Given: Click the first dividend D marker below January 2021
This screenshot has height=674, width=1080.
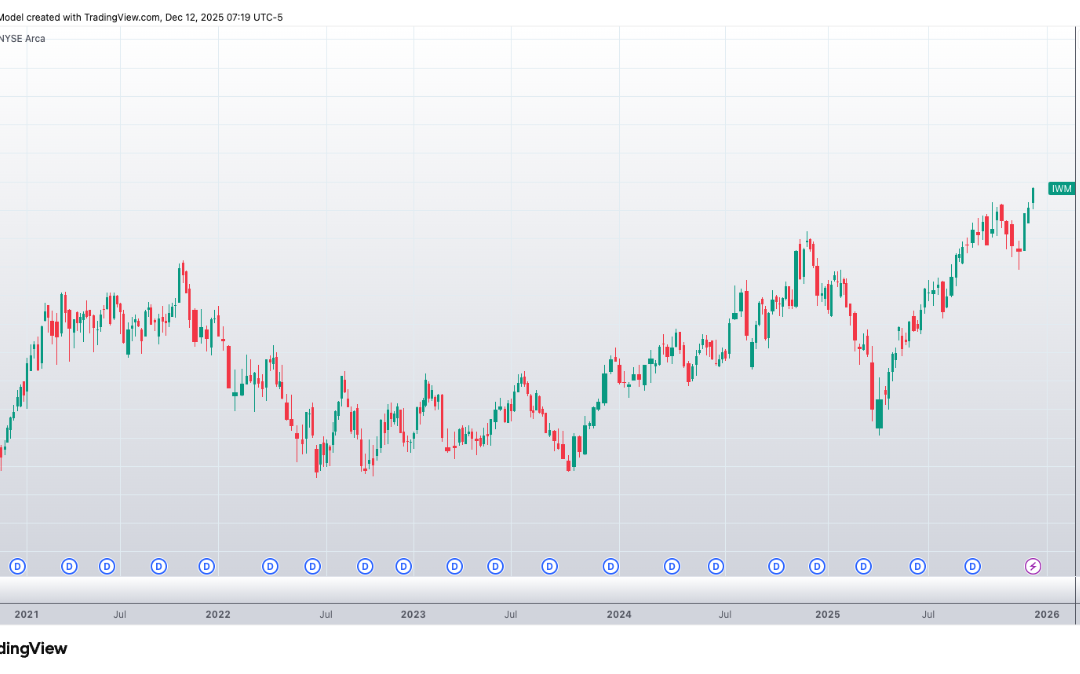Looking at the screenshot, I should (16, 566).
